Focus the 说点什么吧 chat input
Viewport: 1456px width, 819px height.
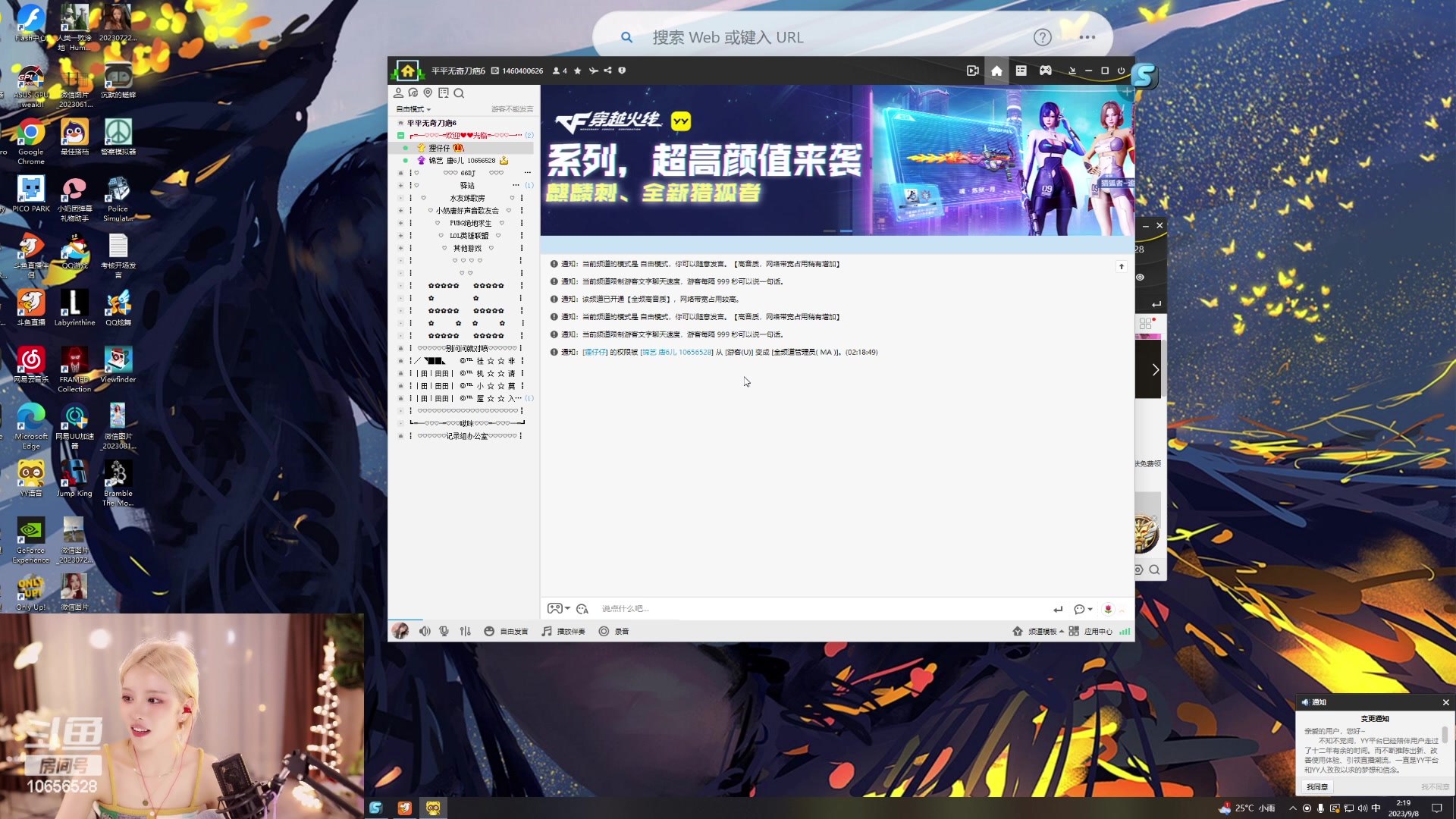pos(819,609)
